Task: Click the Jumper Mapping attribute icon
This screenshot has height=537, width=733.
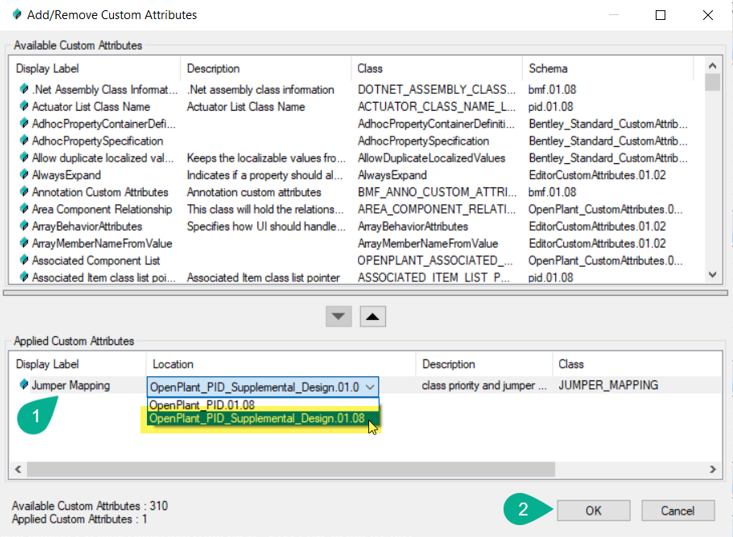Action: coord(23,385)
